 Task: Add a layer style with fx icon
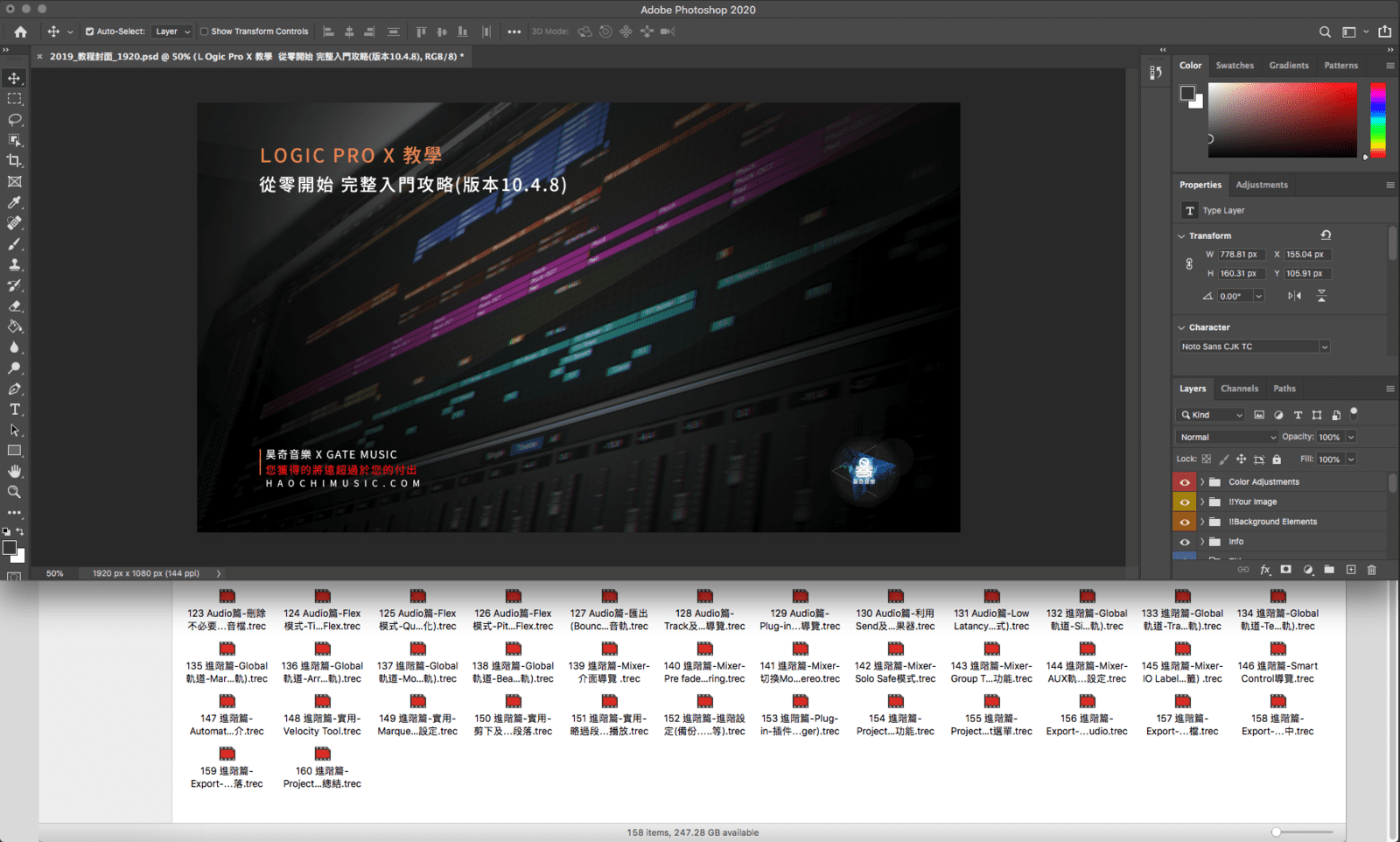point(1265,570)
